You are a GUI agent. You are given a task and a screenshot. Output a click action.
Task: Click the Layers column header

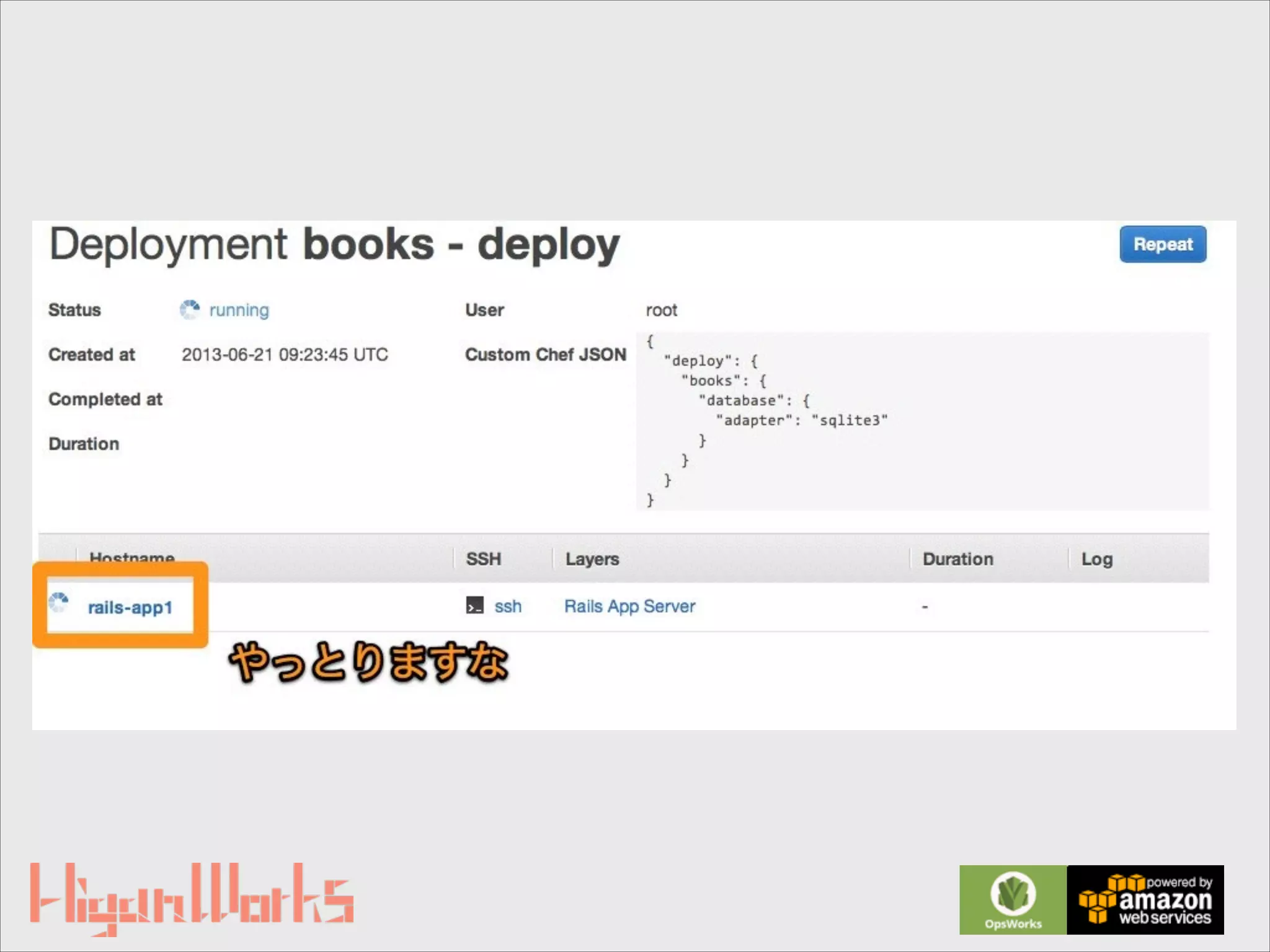pos(592,559)
